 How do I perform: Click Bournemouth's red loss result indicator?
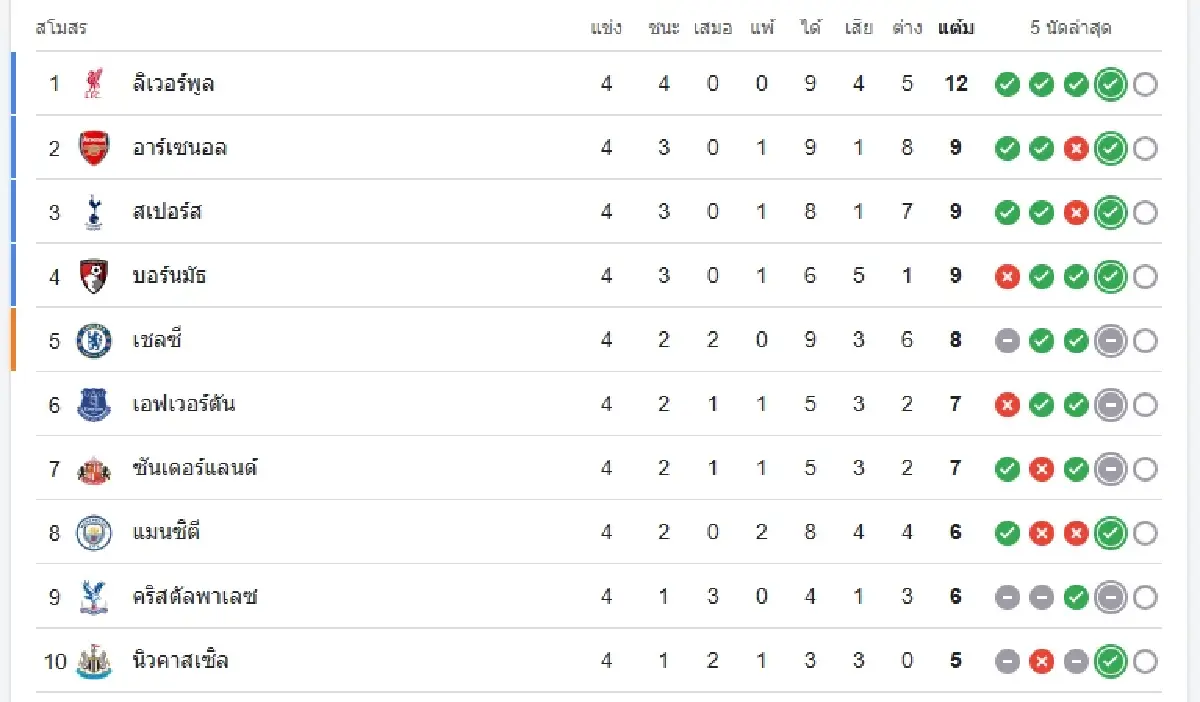(x=1008, y=276)
